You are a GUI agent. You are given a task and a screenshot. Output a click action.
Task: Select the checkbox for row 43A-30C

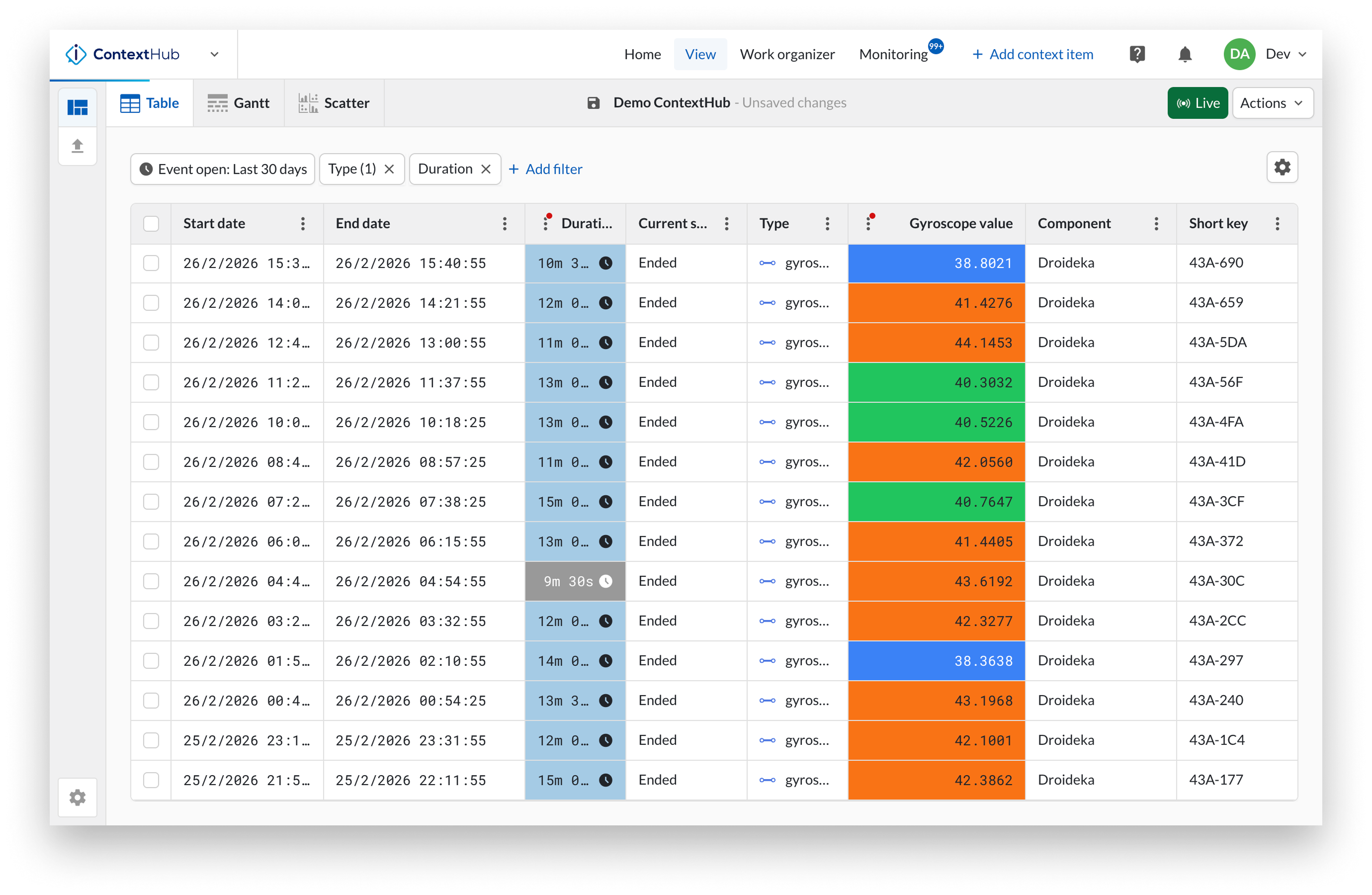pos(151,581)
